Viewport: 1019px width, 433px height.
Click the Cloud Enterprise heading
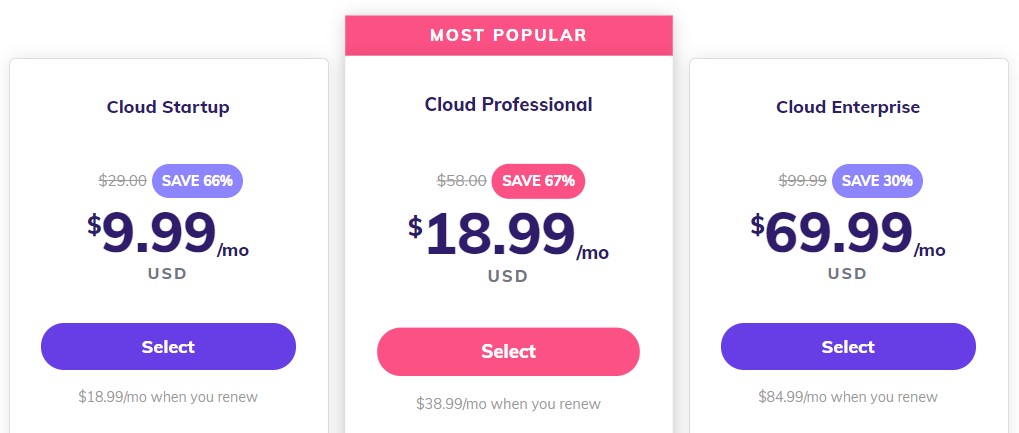point(848,107)
